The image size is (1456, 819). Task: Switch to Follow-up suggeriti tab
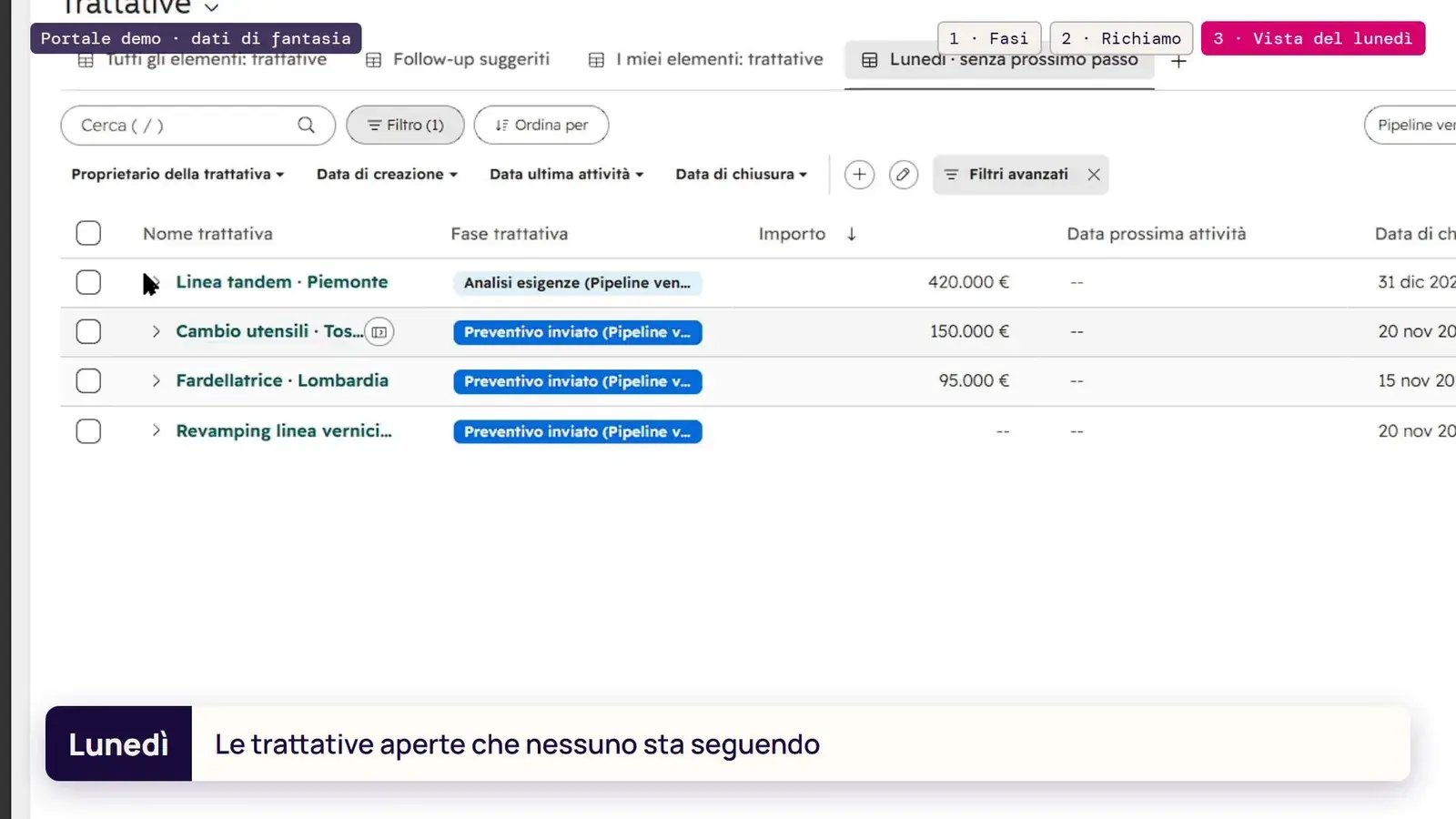(x=458, y=59)
